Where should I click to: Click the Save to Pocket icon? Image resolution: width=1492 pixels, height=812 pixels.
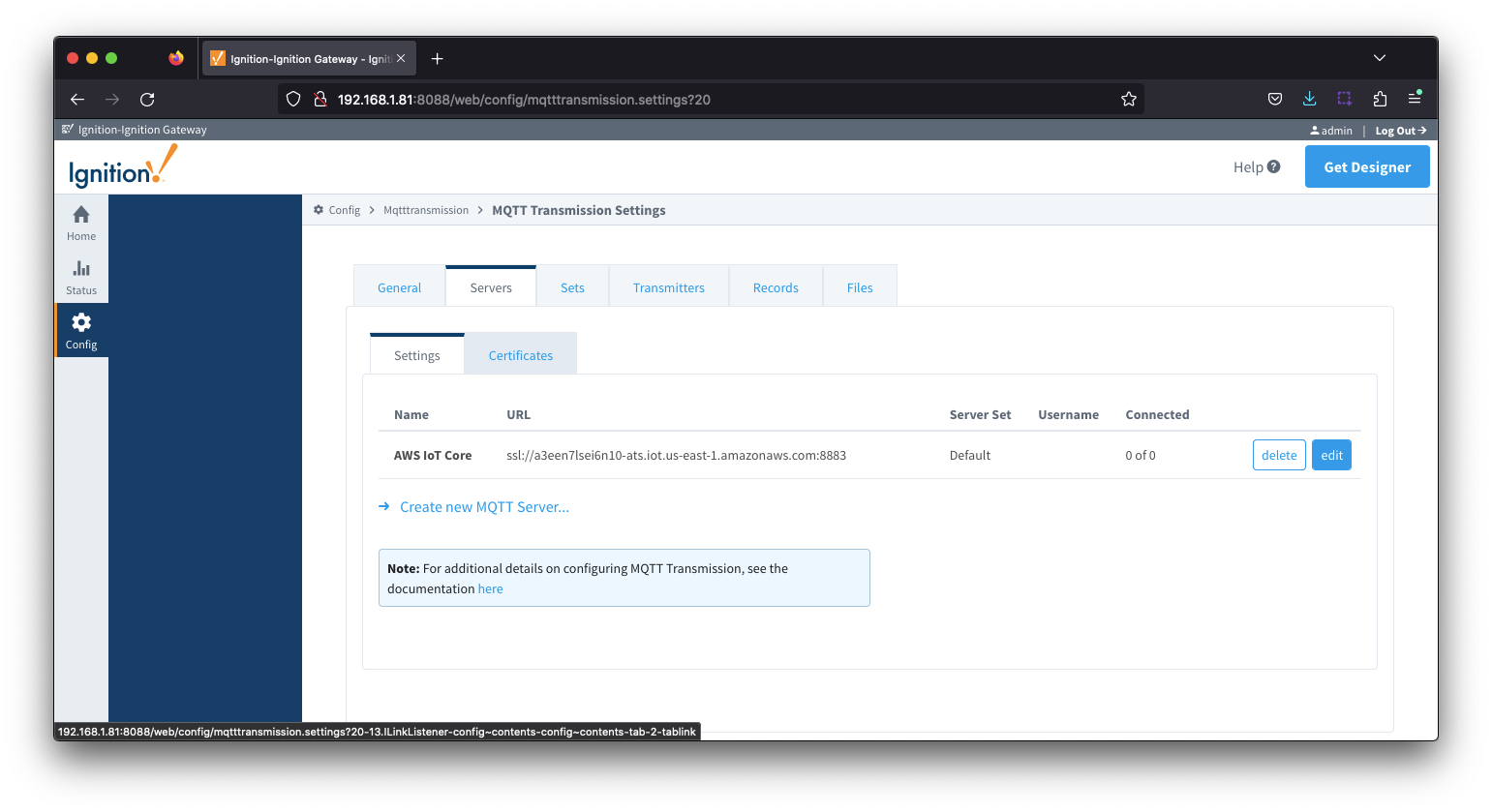[x=1275, y=99]
